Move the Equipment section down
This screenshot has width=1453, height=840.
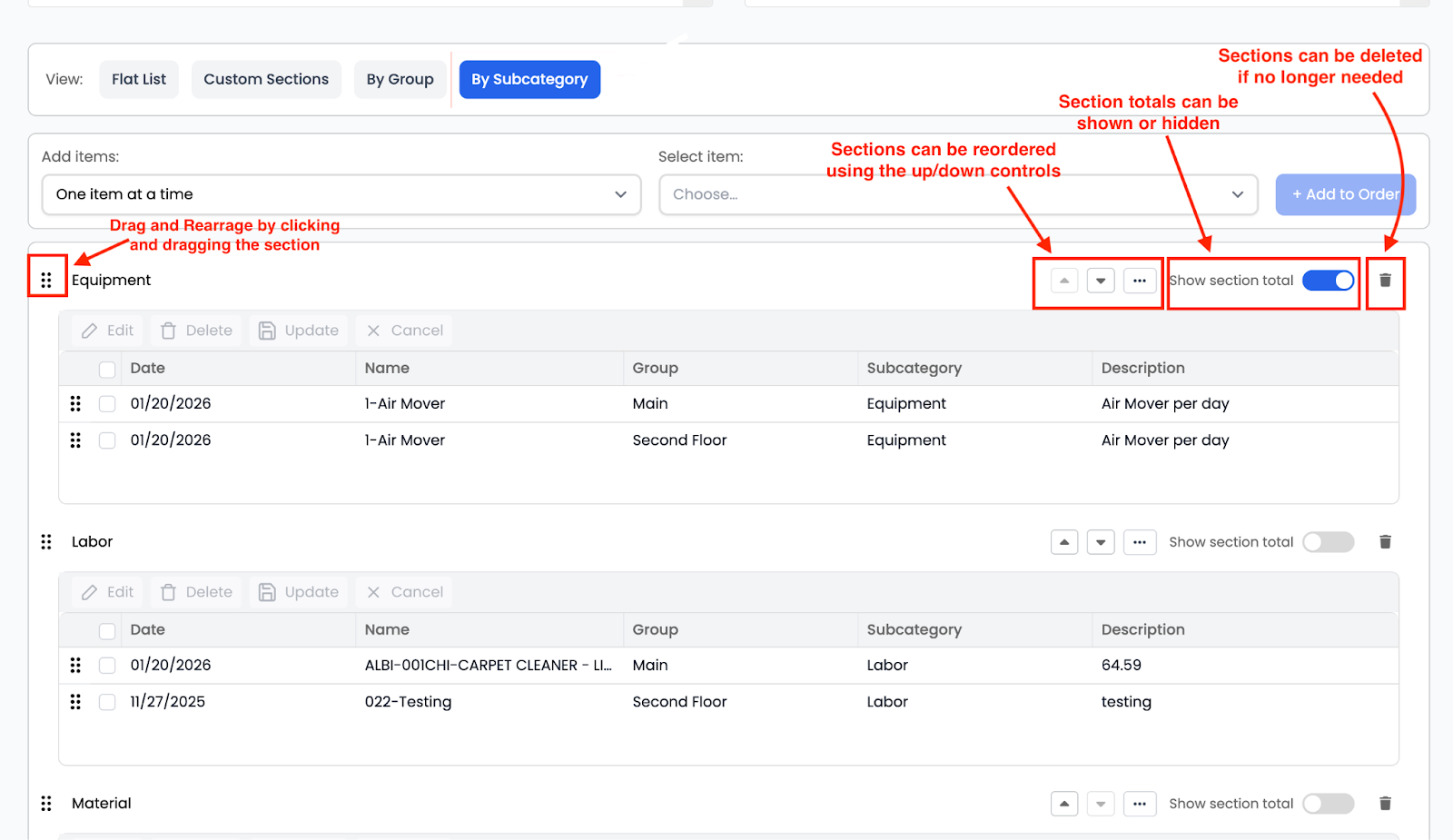(x=1101, y=281)
